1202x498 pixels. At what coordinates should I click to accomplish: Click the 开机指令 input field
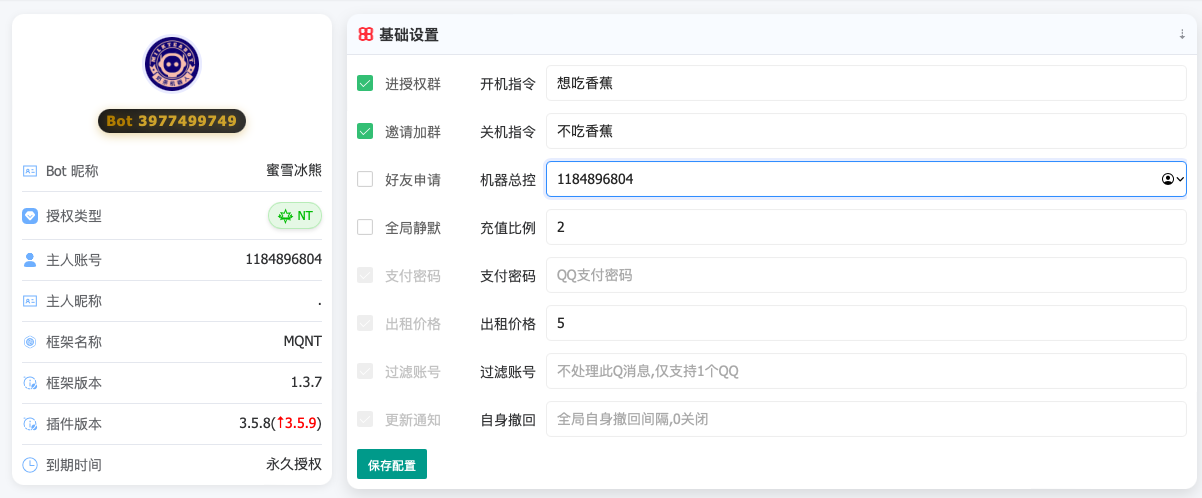coord(865,84)
